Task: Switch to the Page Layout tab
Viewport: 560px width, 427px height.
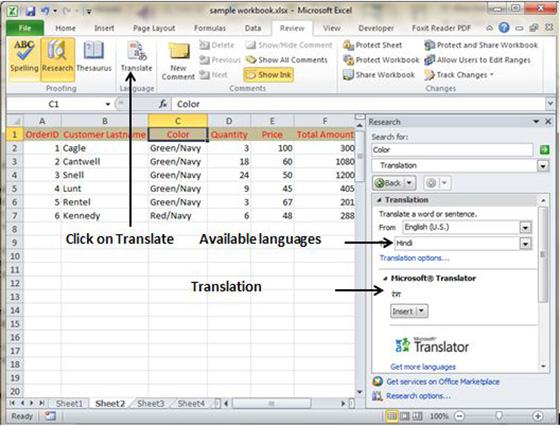Action: [x=154, y=28]
